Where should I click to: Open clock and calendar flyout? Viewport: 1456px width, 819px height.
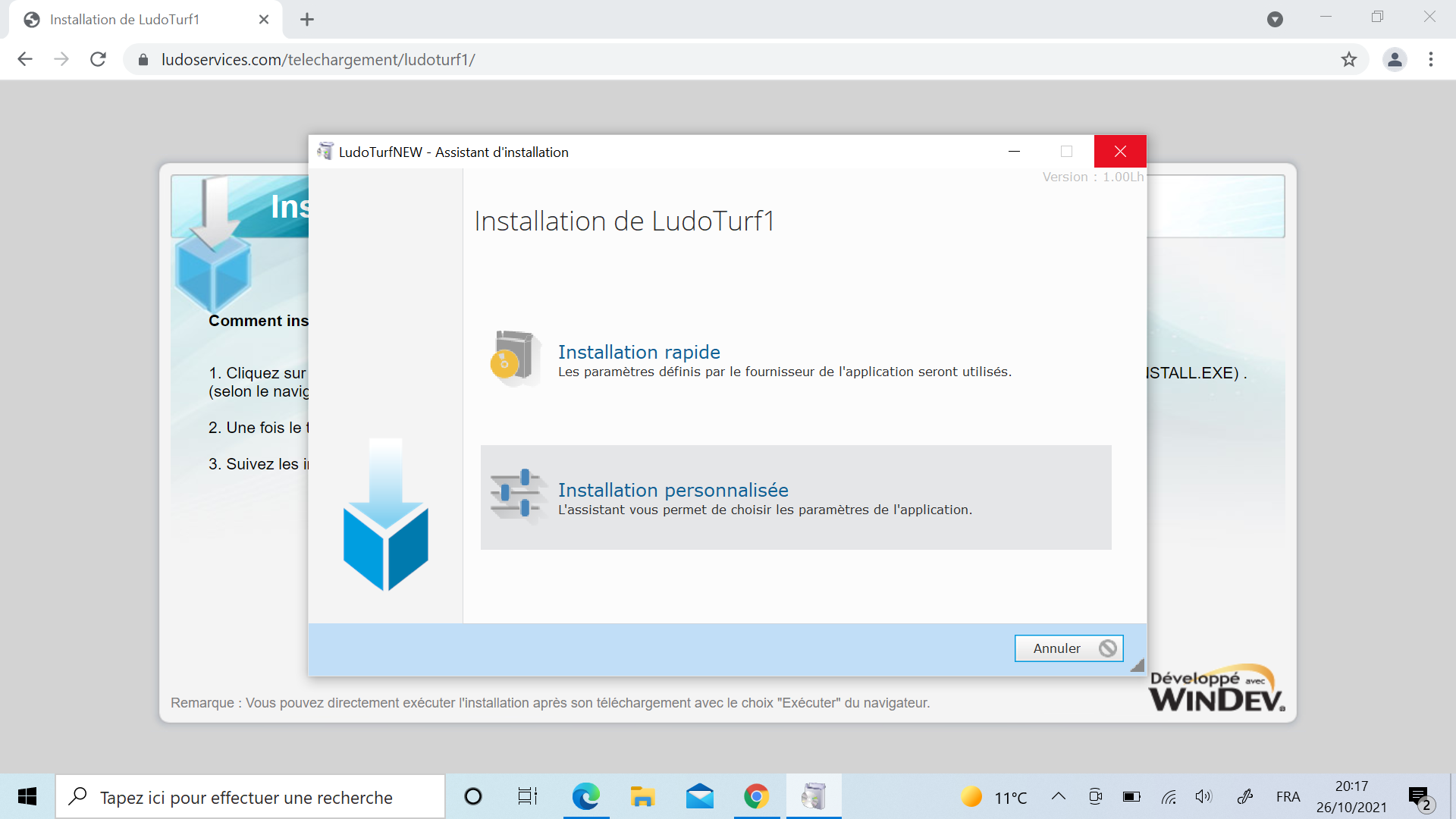(1351, 796)
